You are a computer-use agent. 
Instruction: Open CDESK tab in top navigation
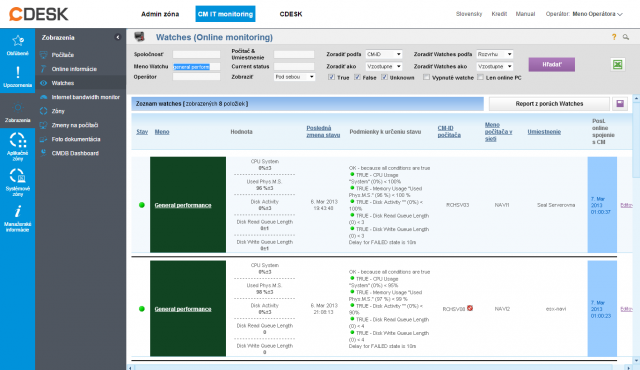(x=291, y=14)
